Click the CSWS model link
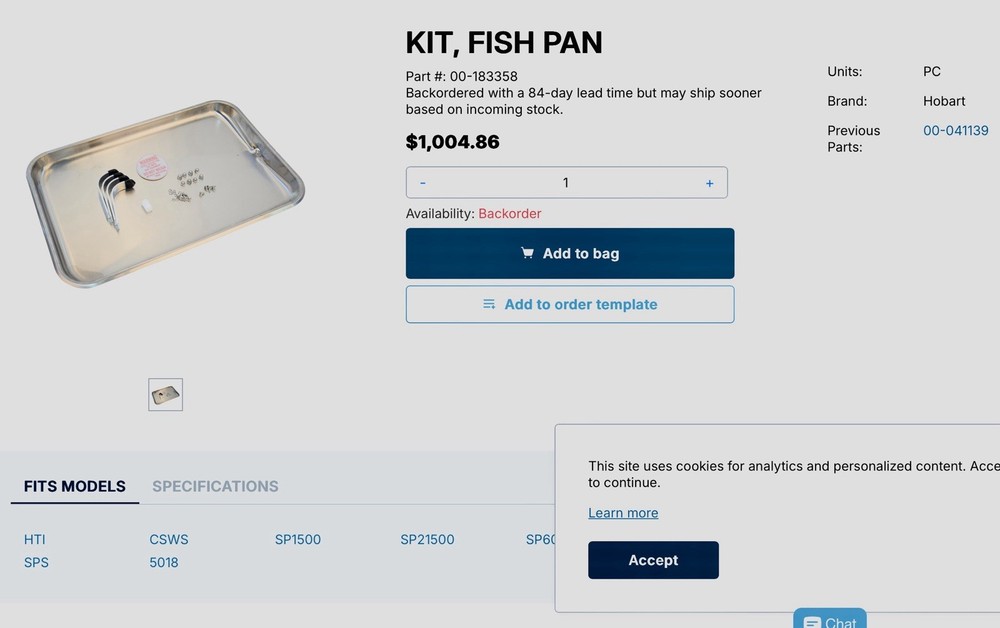Image resolution: width=1000 pixels, height=628 pixels. (x=168, y=539)
